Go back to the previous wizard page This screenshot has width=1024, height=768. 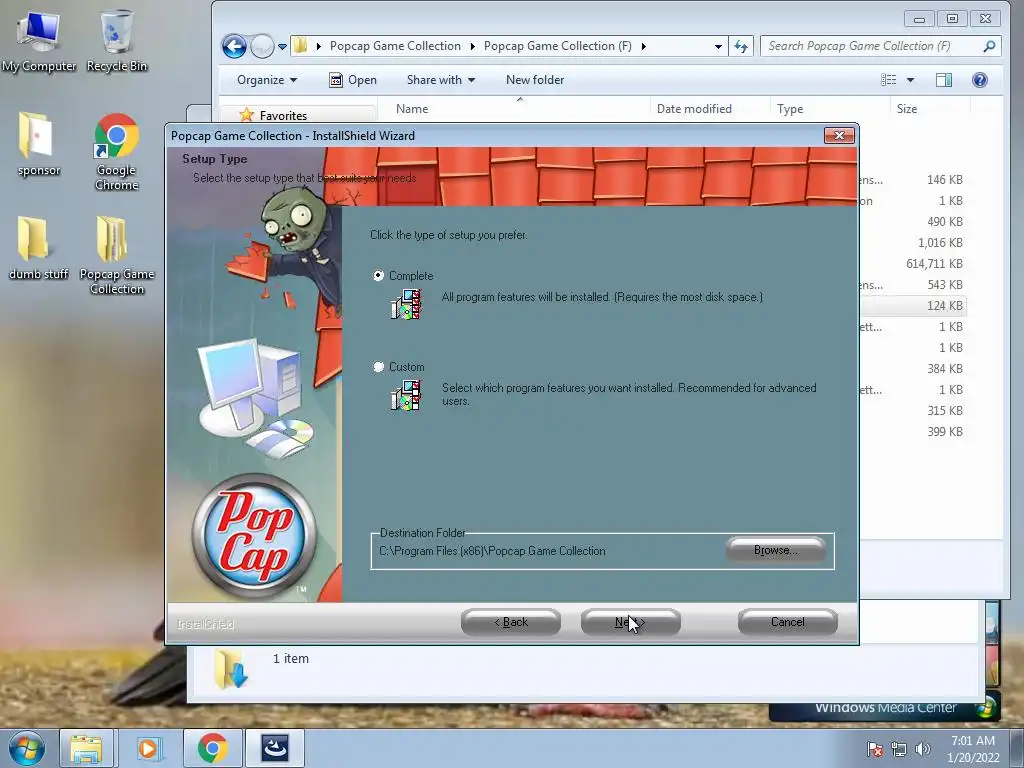(x=511, y=622)
